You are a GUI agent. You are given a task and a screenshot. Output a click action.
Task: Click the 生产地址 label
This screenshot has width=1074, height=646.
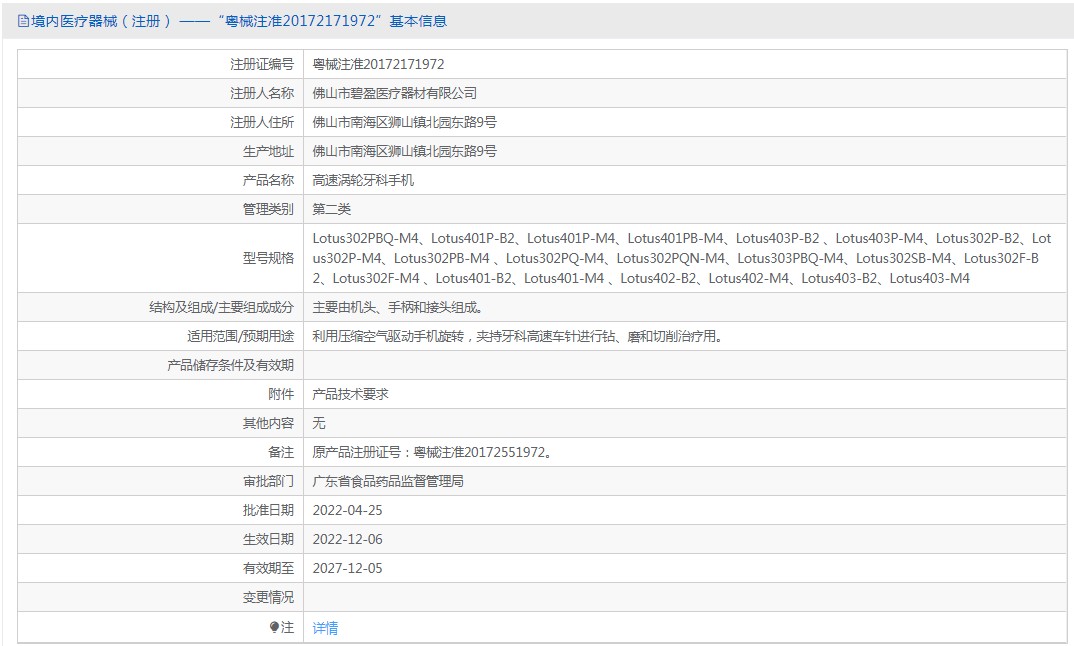point(268,151)
